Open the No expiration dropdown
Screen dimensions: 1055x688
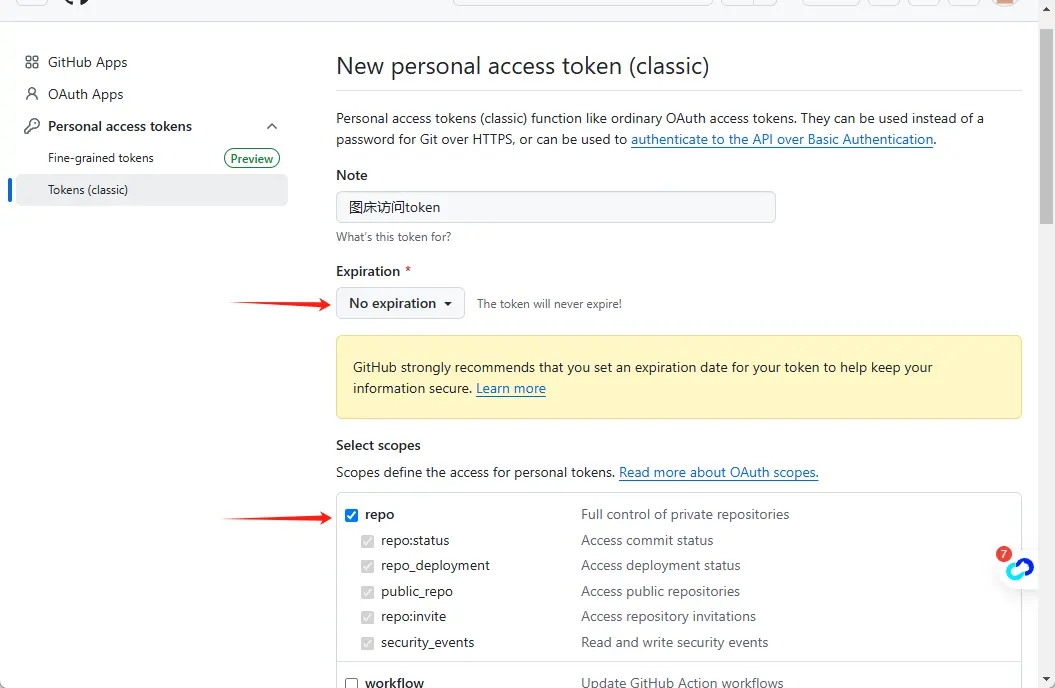click(x=400, y=303)
